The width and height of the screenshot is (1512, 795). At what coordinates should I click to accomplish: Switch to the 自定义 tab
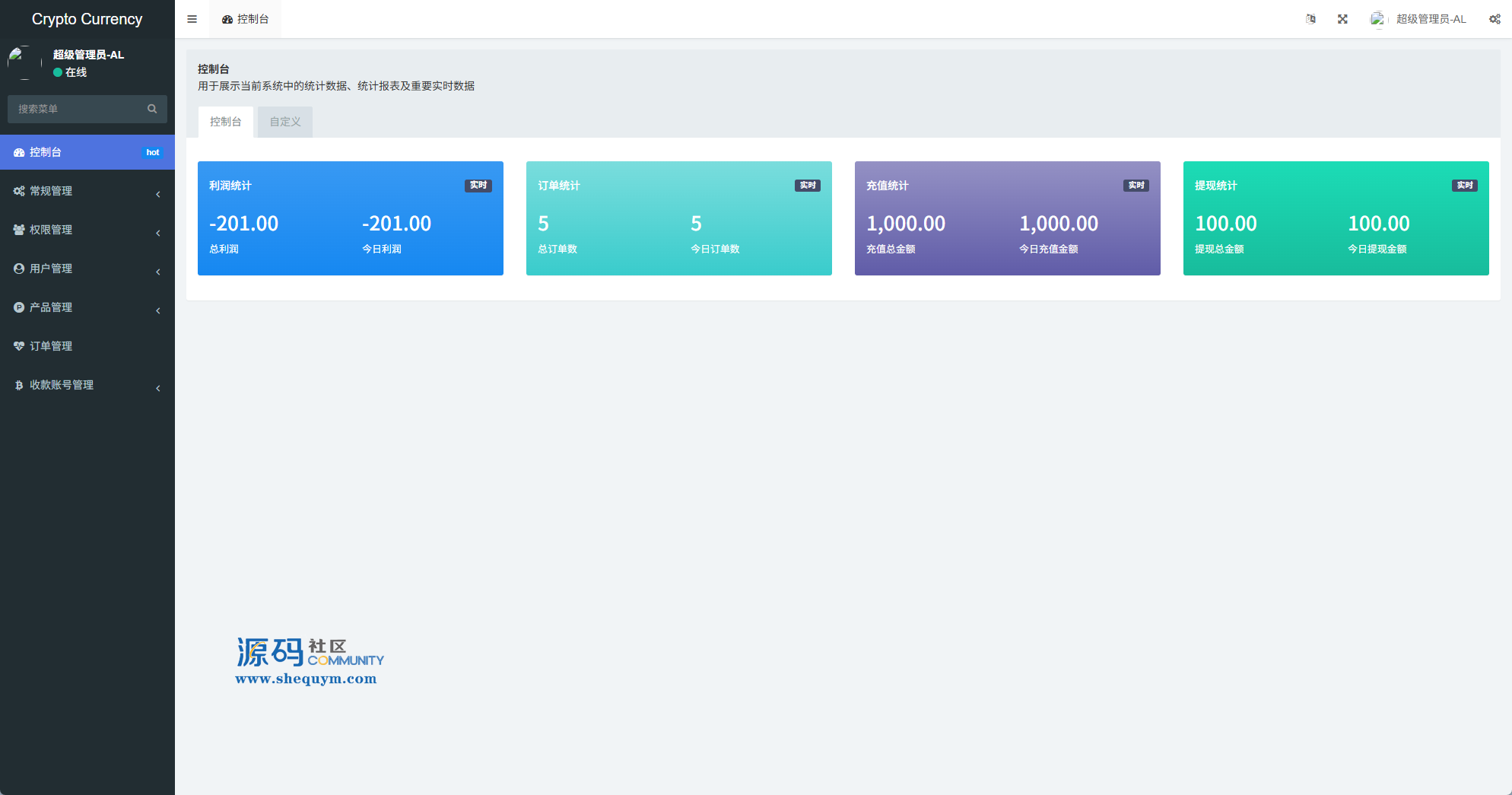tap(285, 122)
